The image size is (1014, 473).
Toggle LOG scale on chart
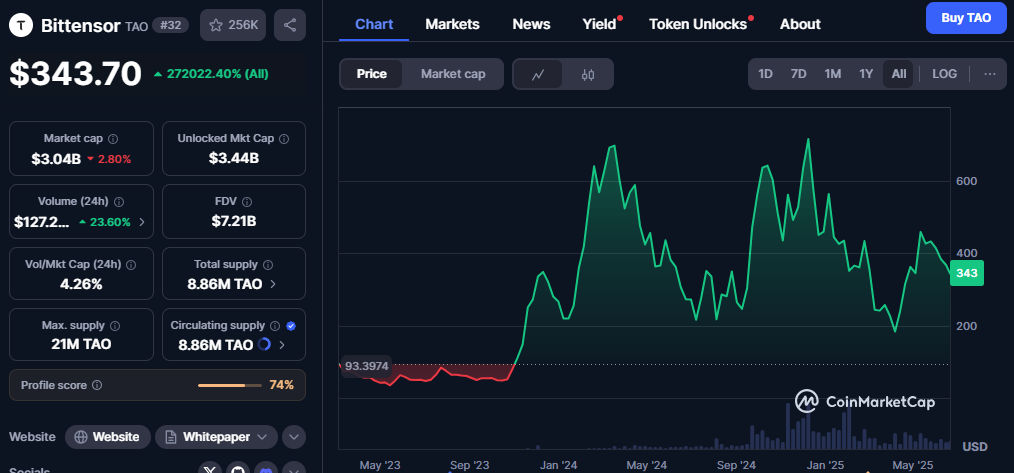pos(944,74)
